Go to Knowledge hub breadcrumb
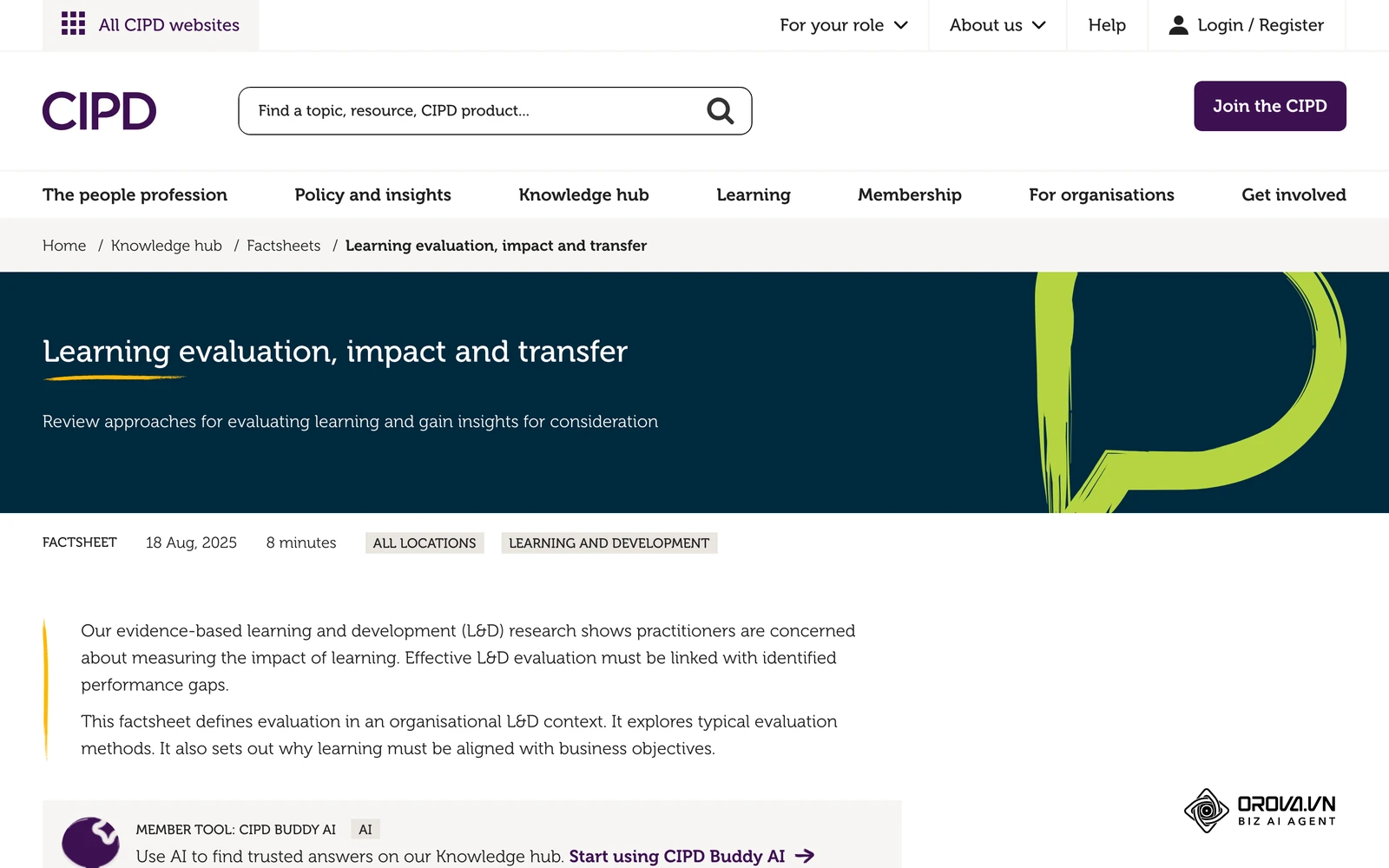This screenshot has width=1389, height=868. tap(167, 246)
